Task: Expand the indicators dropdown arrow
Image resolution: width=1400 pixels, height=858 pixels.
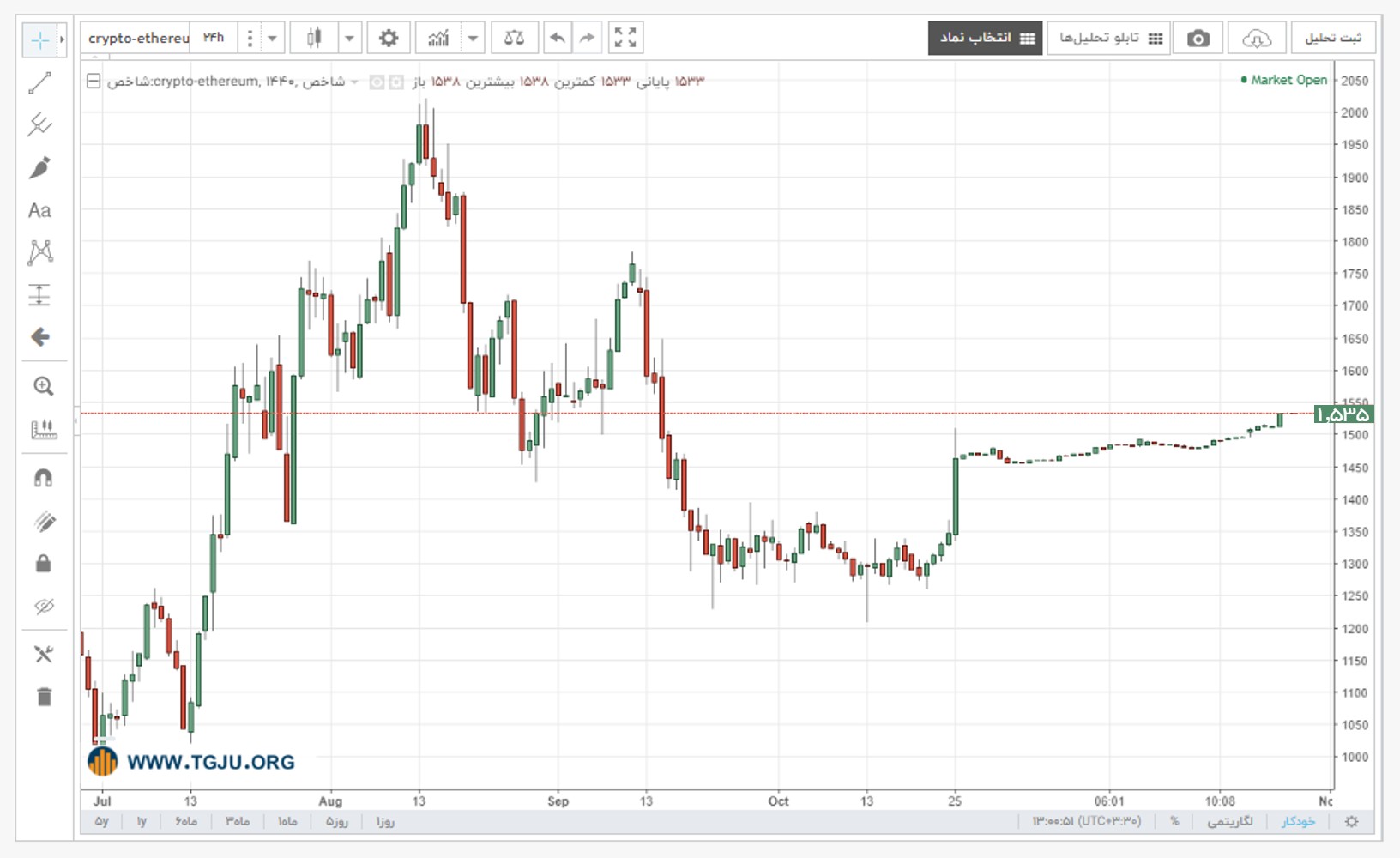Action: pos(473,38)
